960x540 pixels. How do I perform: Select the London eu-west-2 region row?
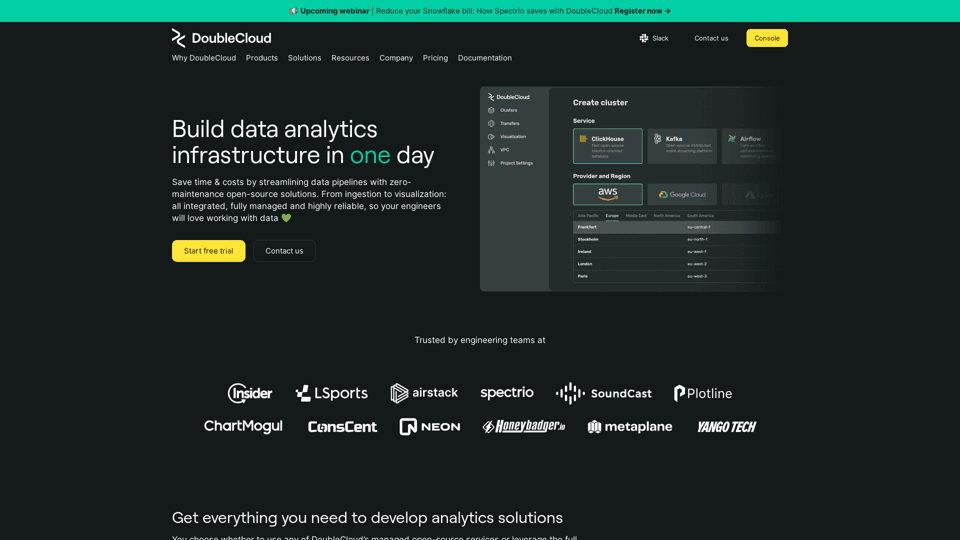675,264
